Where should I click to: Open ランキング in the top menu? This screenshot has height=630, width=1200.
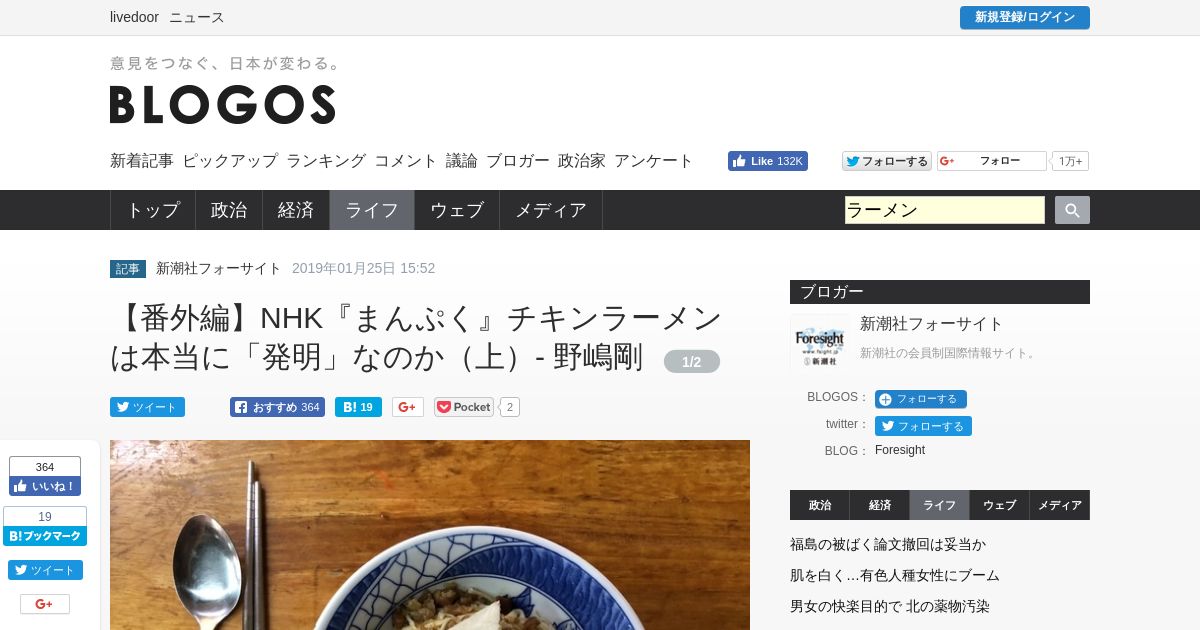pyautogui.click(x=326, y=160)
